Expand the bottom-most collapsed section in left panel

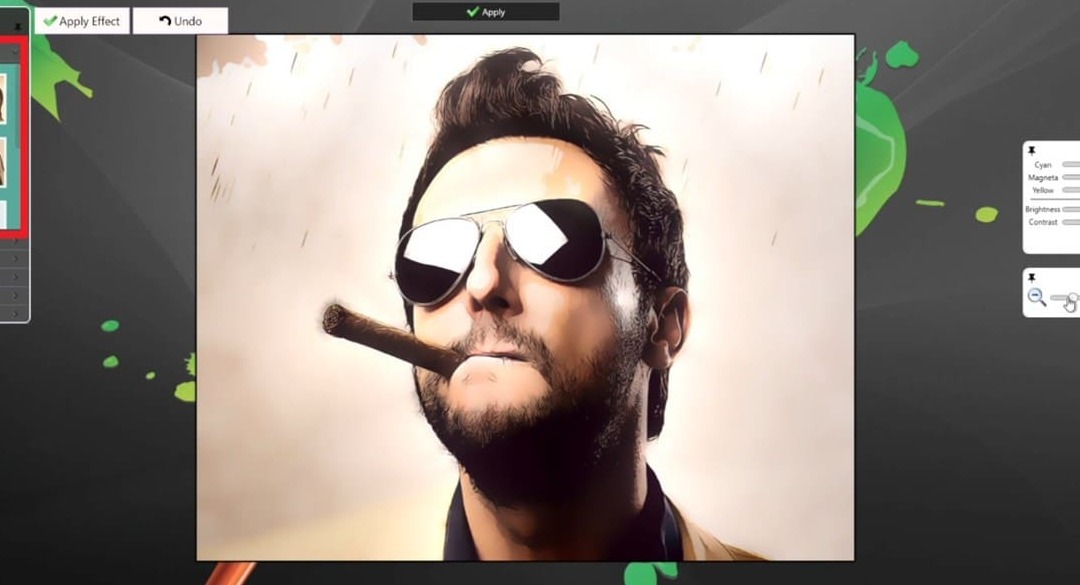(14, 314)
